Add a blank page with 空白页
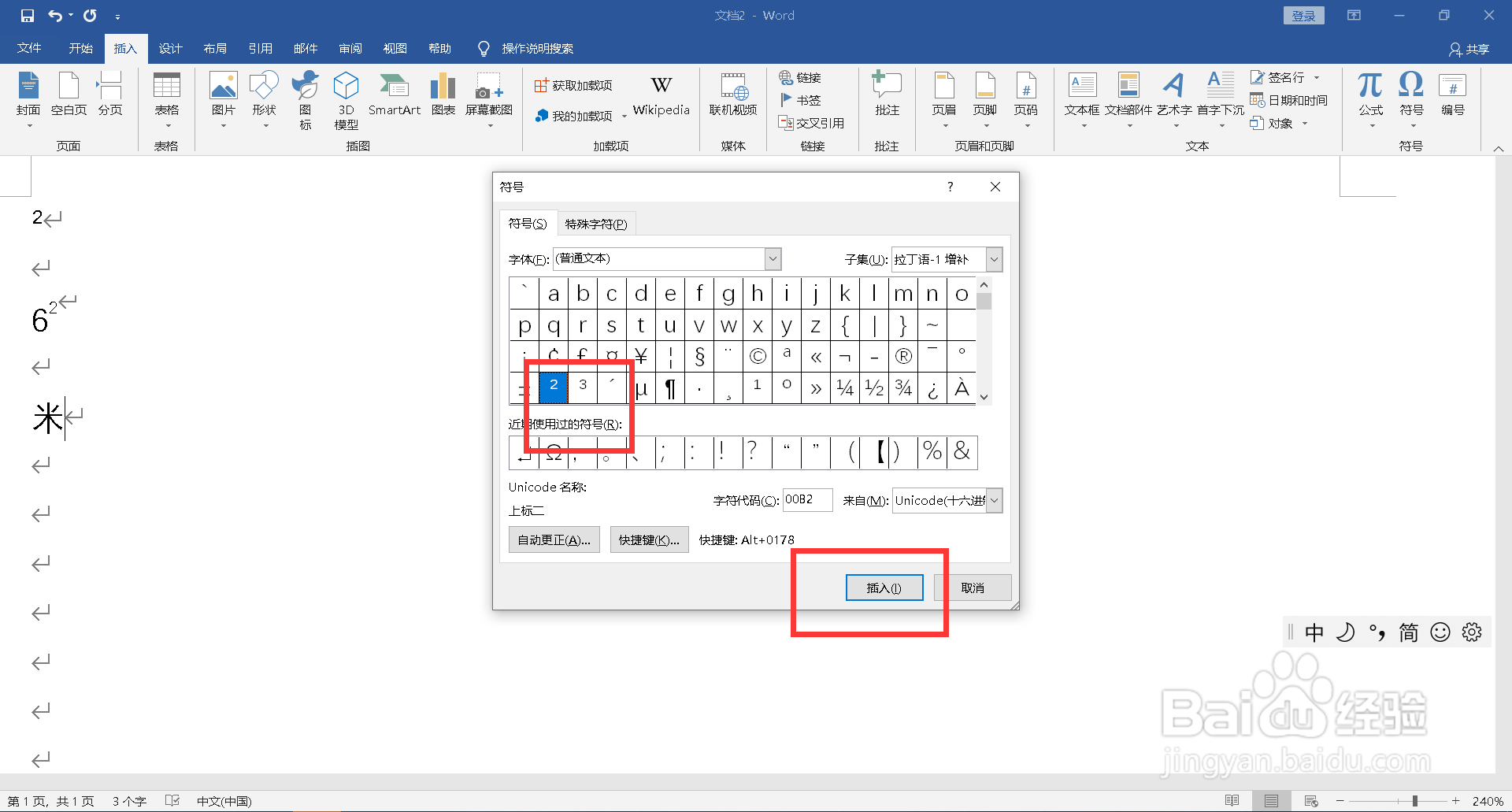Viewport: 1512px width, 812px height. point(69,95)
